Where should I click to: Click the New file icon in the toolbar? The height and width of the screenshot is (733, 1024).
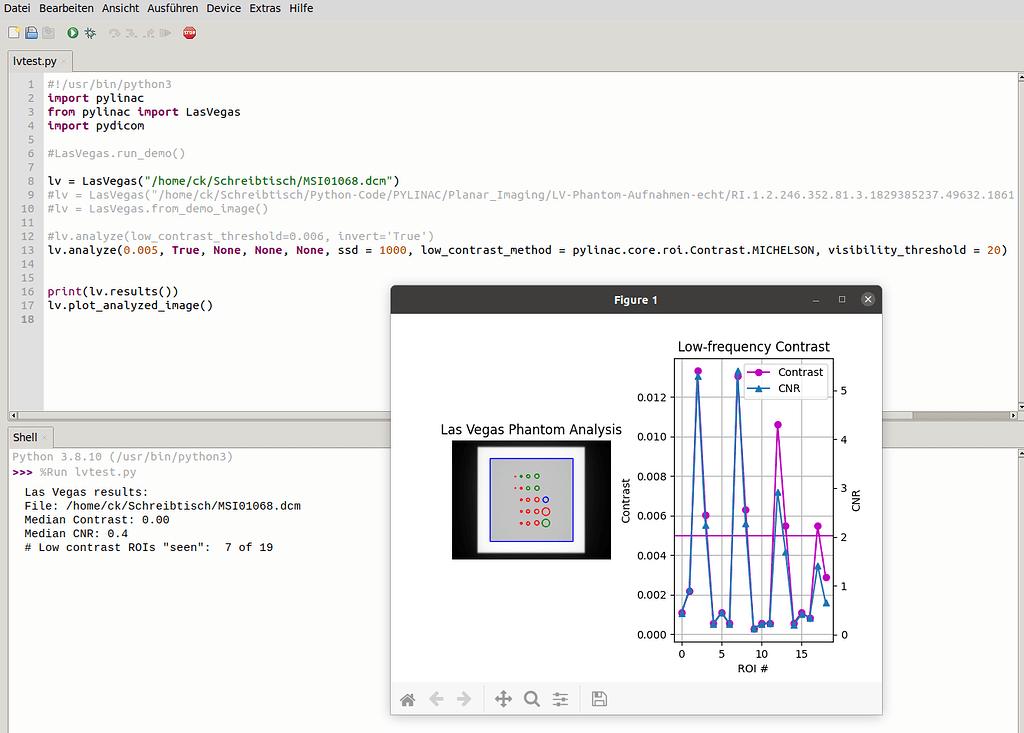(x=14, y=33)
